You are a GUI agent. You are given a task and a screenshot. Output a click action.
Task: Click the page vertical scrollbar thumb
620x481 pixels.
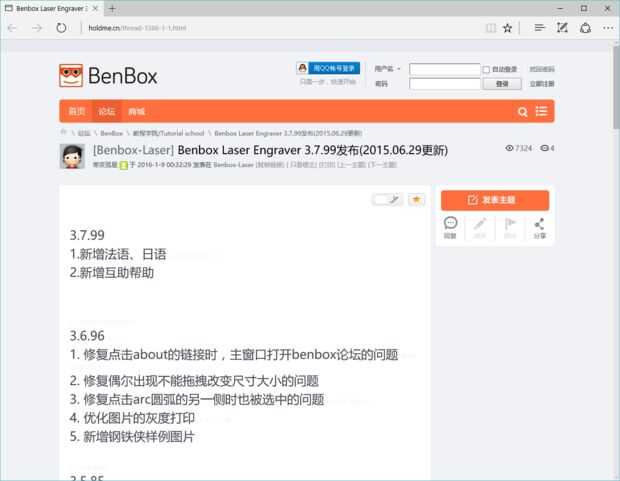[616, 87]
